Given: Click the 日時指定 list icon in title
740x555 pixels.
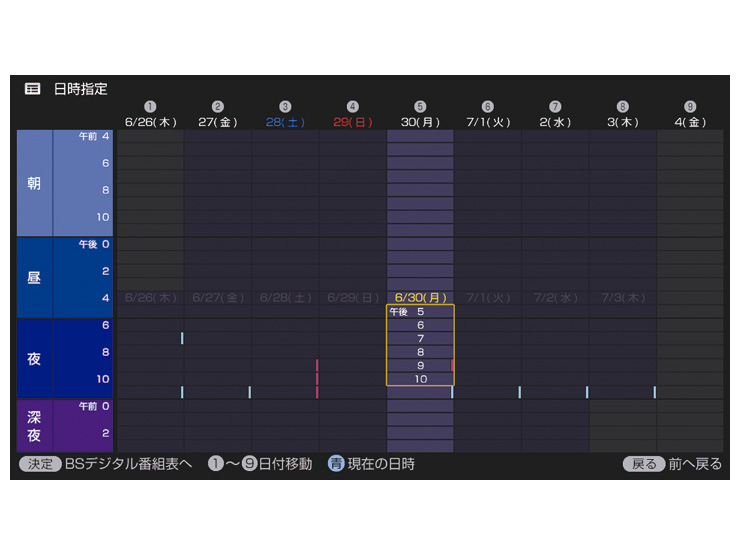Looking at the screenshot, I should pyautogui.click(x=33, y=89).
